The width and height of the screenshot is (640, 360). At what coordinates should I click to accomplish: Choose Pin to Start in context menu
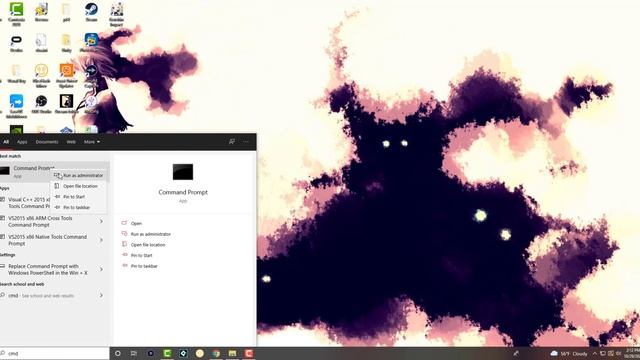pos(78,197)
